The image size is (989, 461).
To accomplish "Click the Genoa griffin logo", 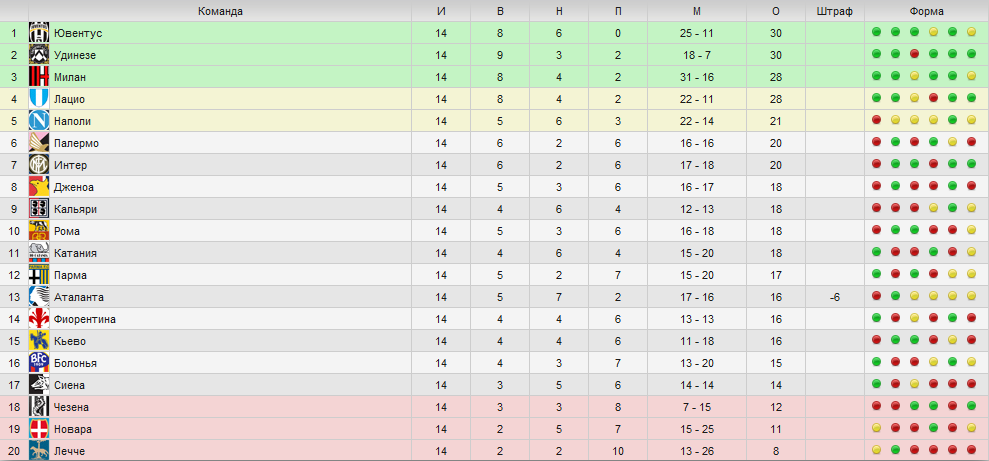I will [x=39, y=187].
